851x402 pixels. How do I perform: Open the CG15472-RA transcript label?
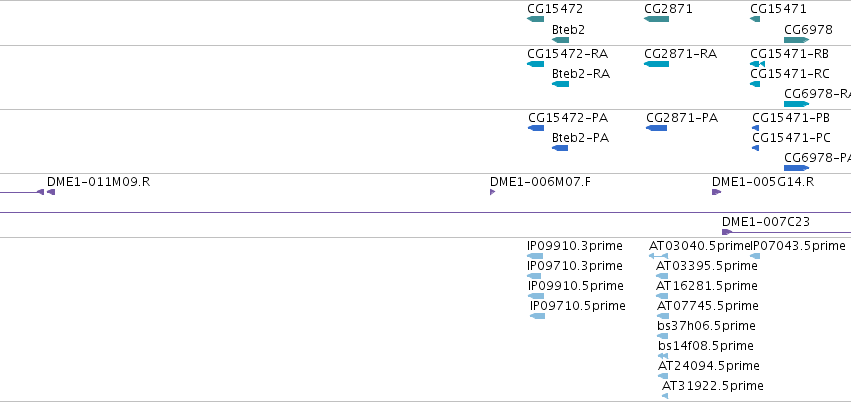pos(568,54)
